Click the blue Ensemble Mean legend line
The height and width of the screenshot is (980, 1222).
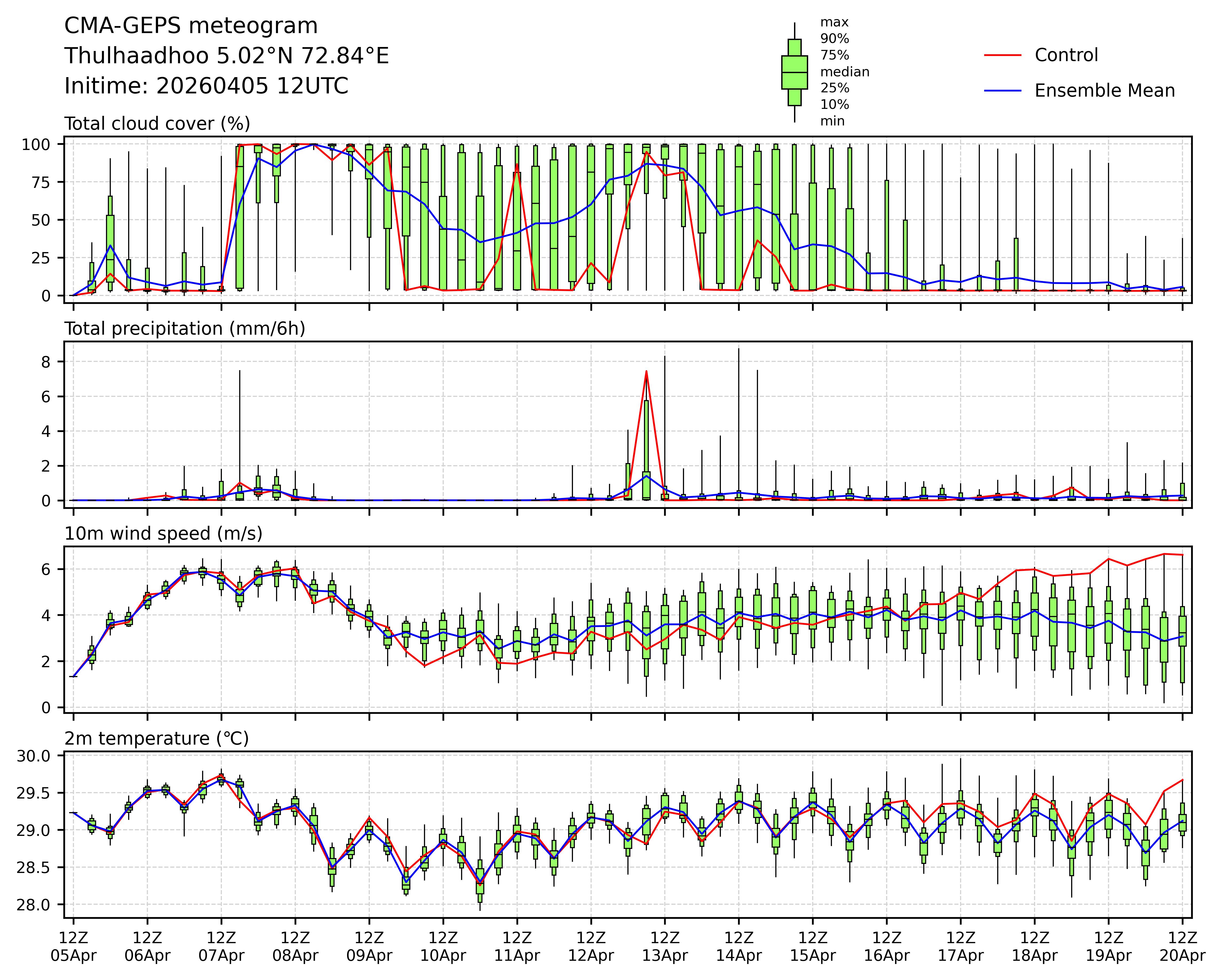tap(1003, 91)
